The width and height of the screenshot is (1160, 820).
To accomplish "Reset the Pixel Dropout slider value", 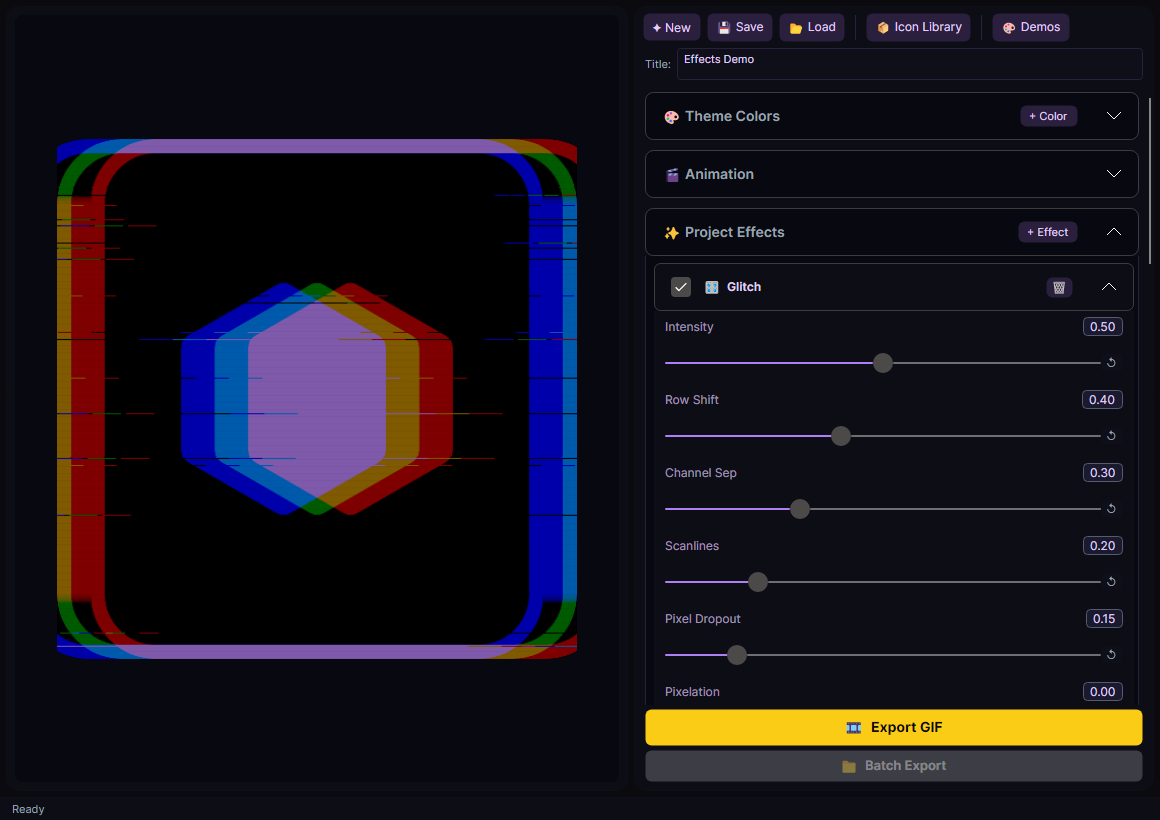I will click(1111, 655).
